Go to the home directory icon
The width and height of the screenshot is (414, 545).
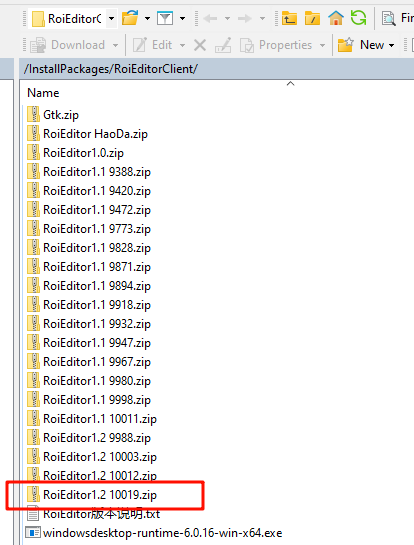pyautogui.click(x=335, y=18)
